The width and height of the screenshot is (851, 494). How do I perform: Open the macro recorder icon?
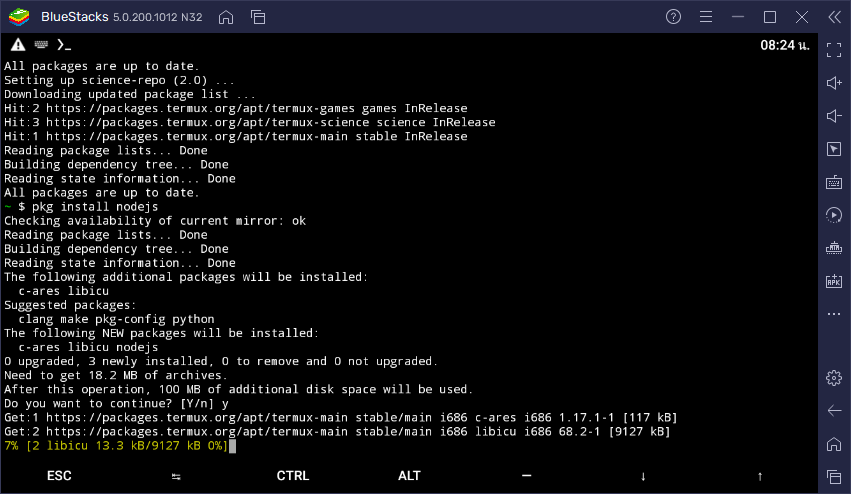(x=834, y=215)
